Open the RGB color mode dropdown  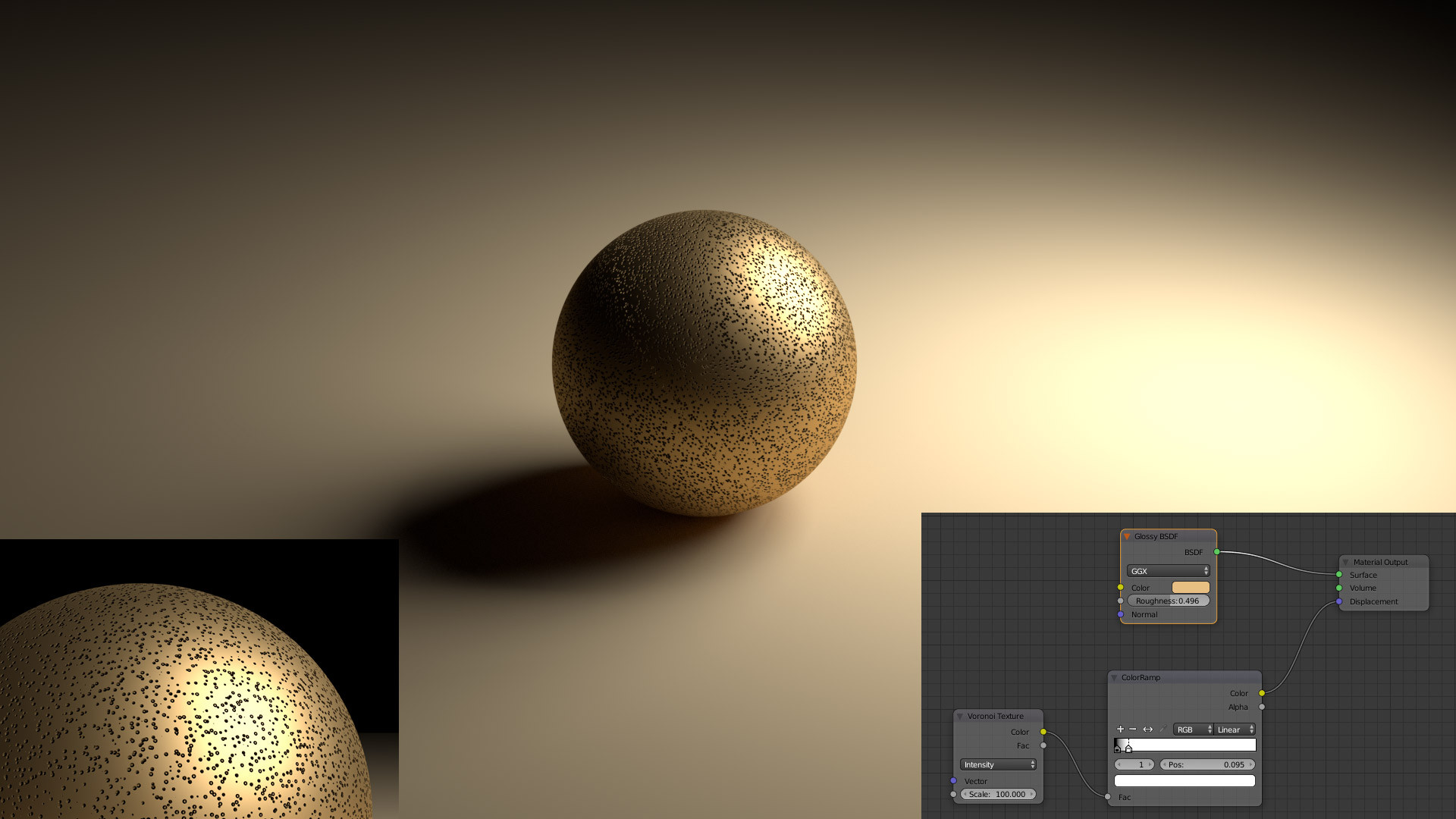click(1193, 730)
